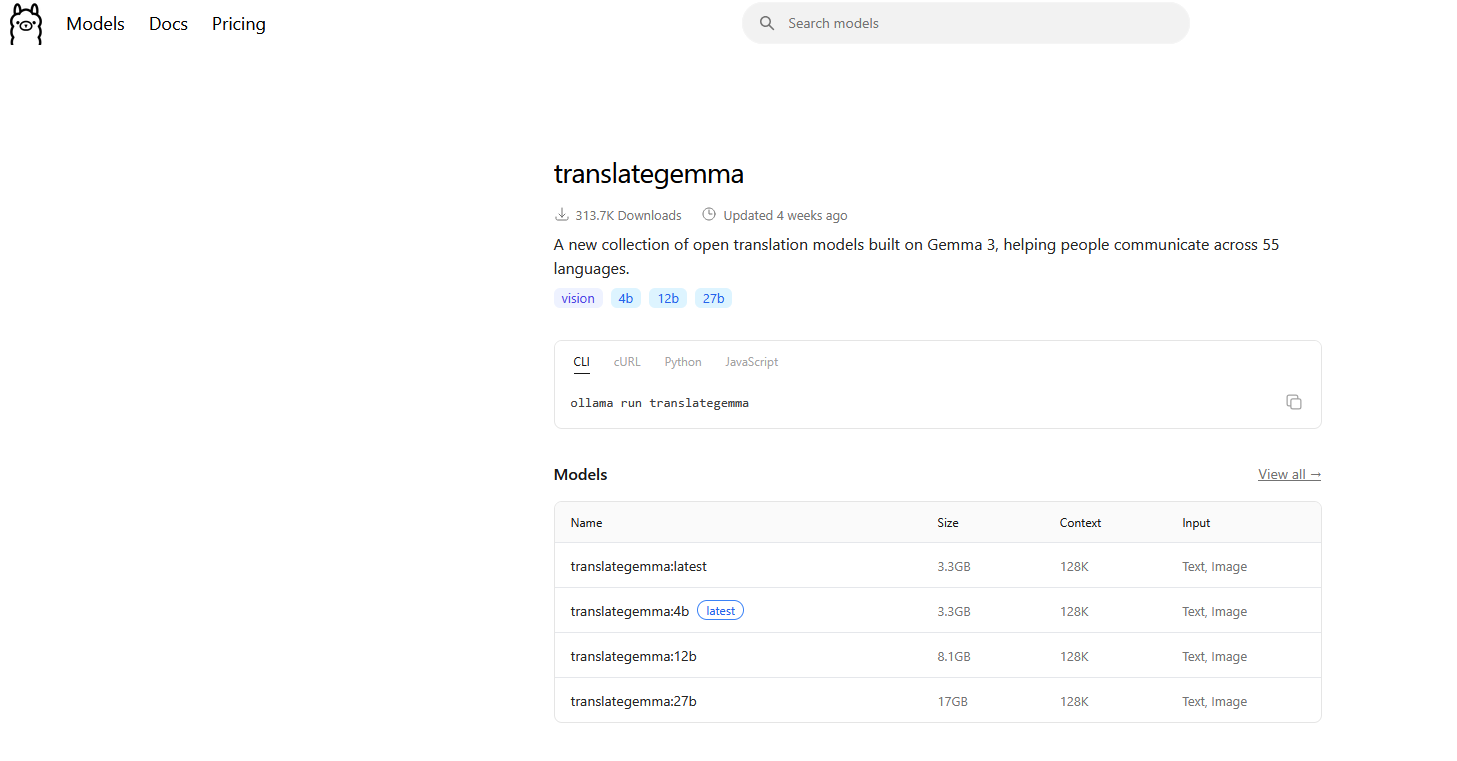Click the Ollama llama logo

pos(26,24)
